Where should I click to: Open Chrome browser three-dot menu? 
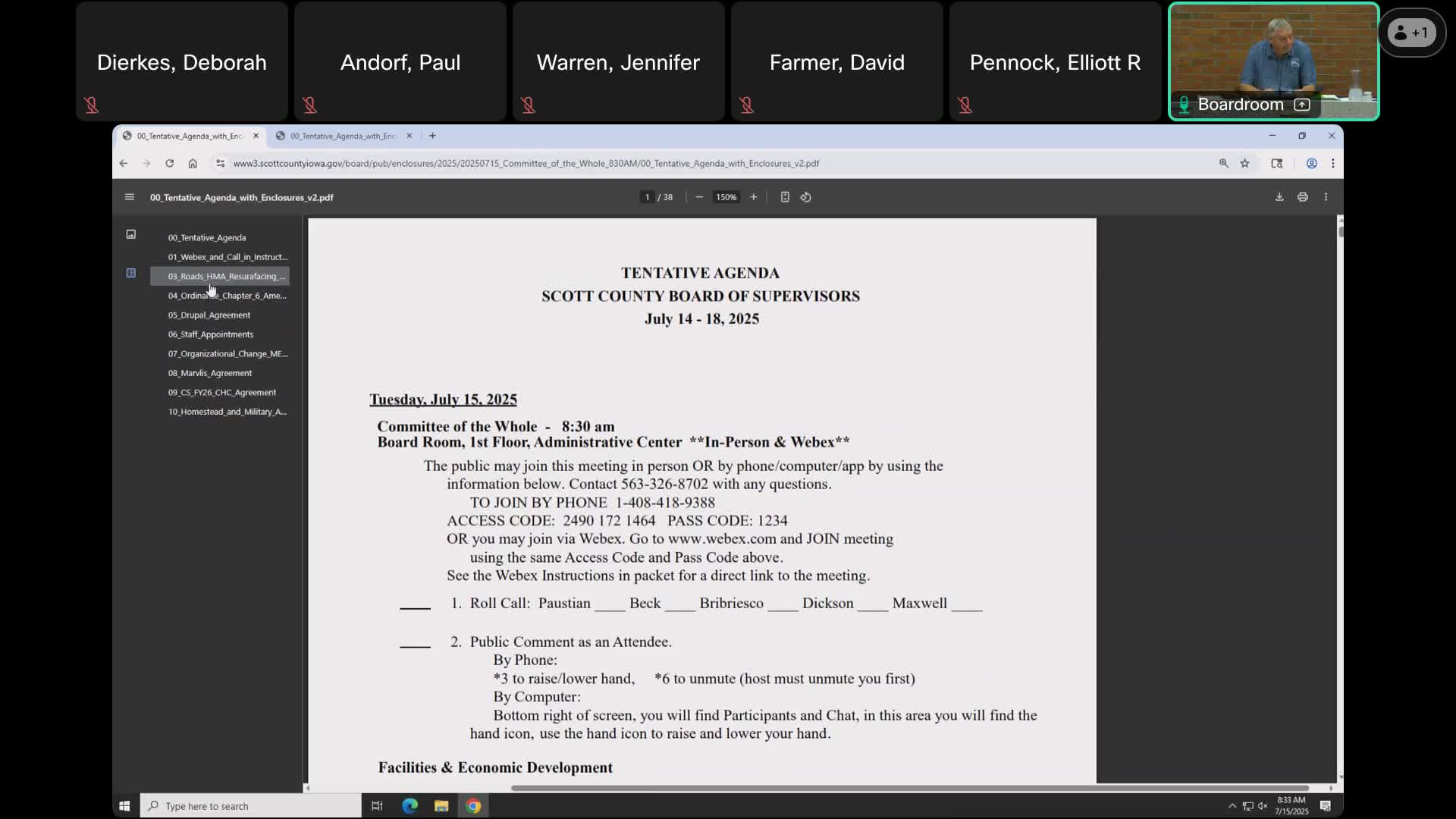(x=1332, y=163)
